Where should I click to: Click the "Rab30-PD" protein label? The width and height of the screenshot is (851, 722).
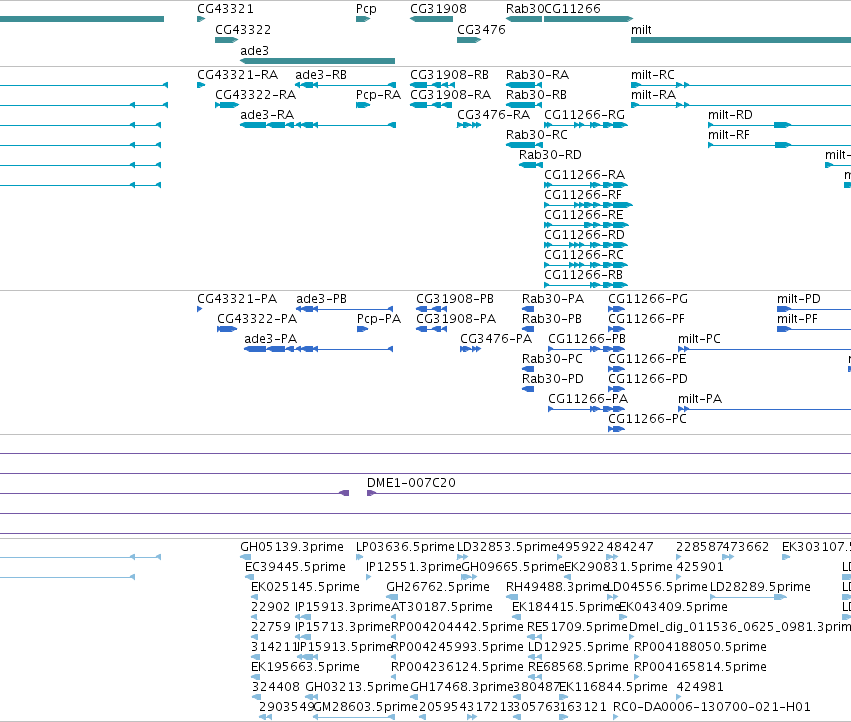point(552,378)
